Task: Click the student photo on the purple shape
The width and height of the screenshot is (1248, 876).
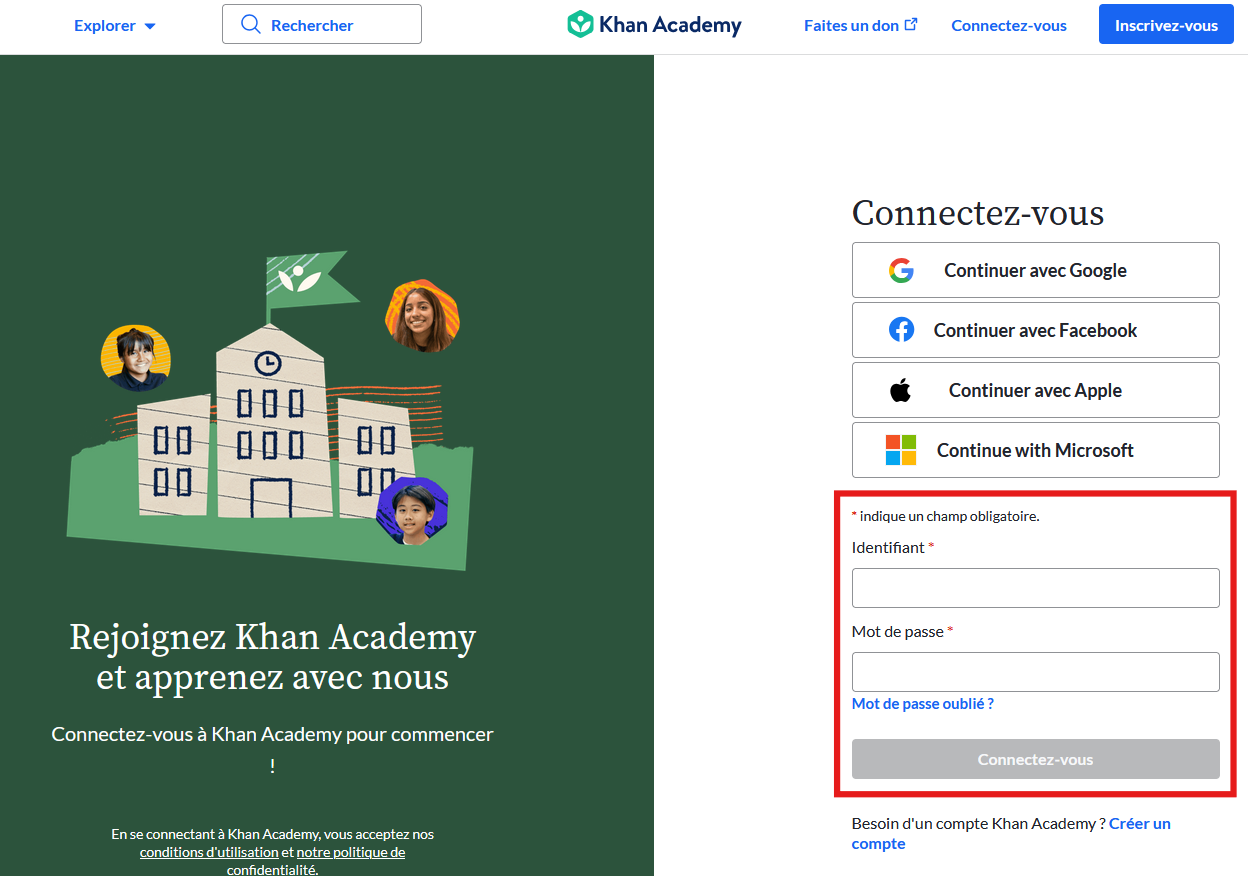Action: coord(412,511)
